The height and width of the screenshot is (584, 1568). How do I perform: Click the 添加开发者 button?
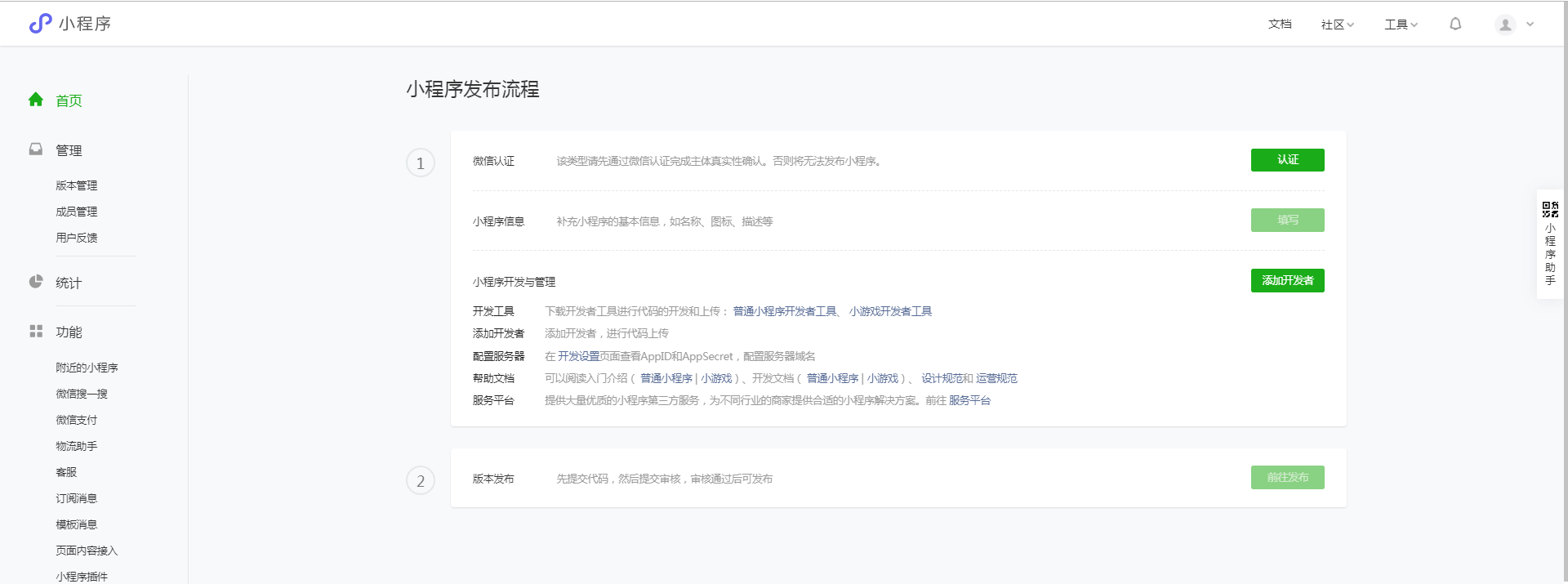(1287, 281)
